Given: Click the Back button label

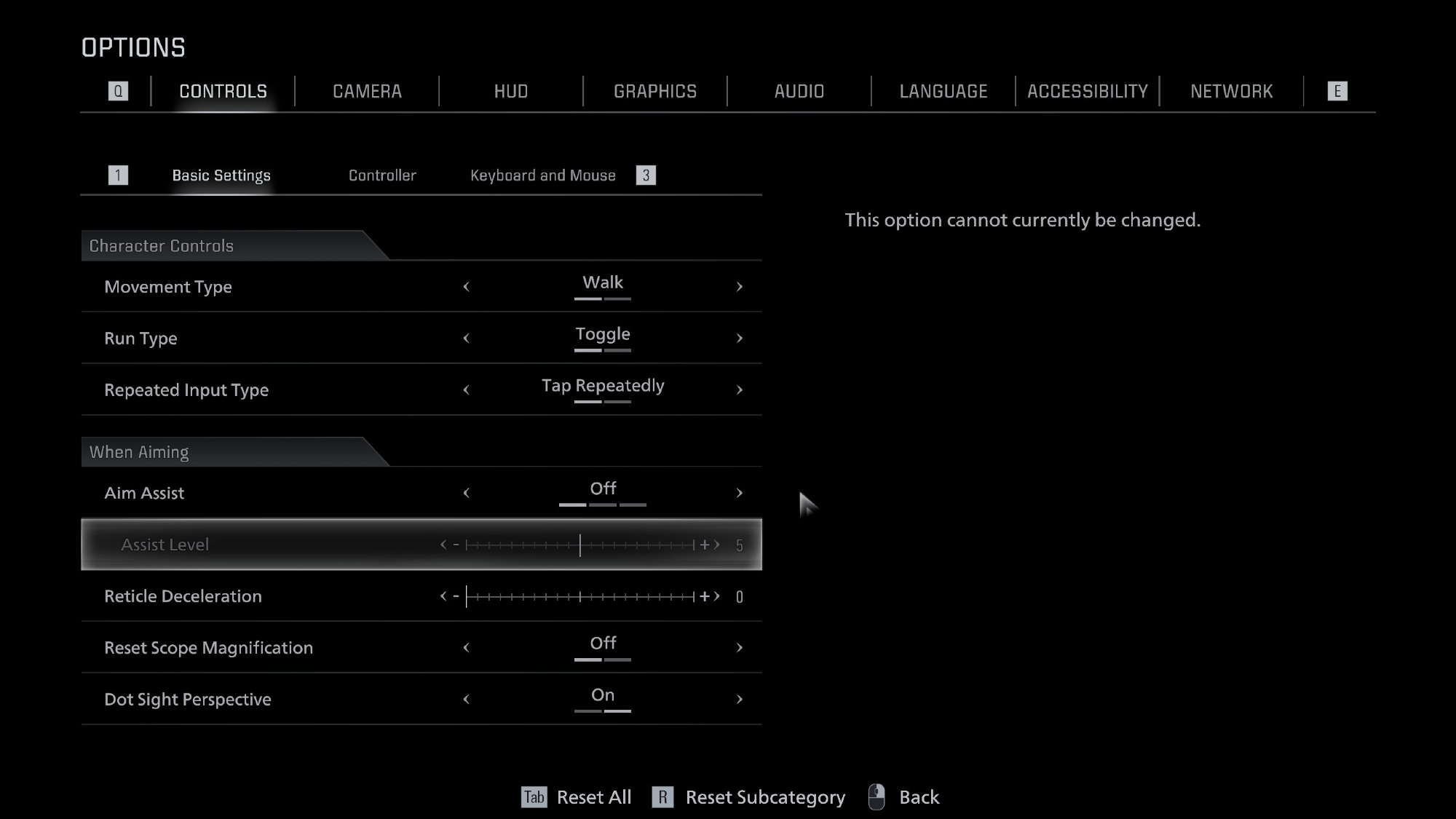Looking at the screenshot, I should click(919, 797).
